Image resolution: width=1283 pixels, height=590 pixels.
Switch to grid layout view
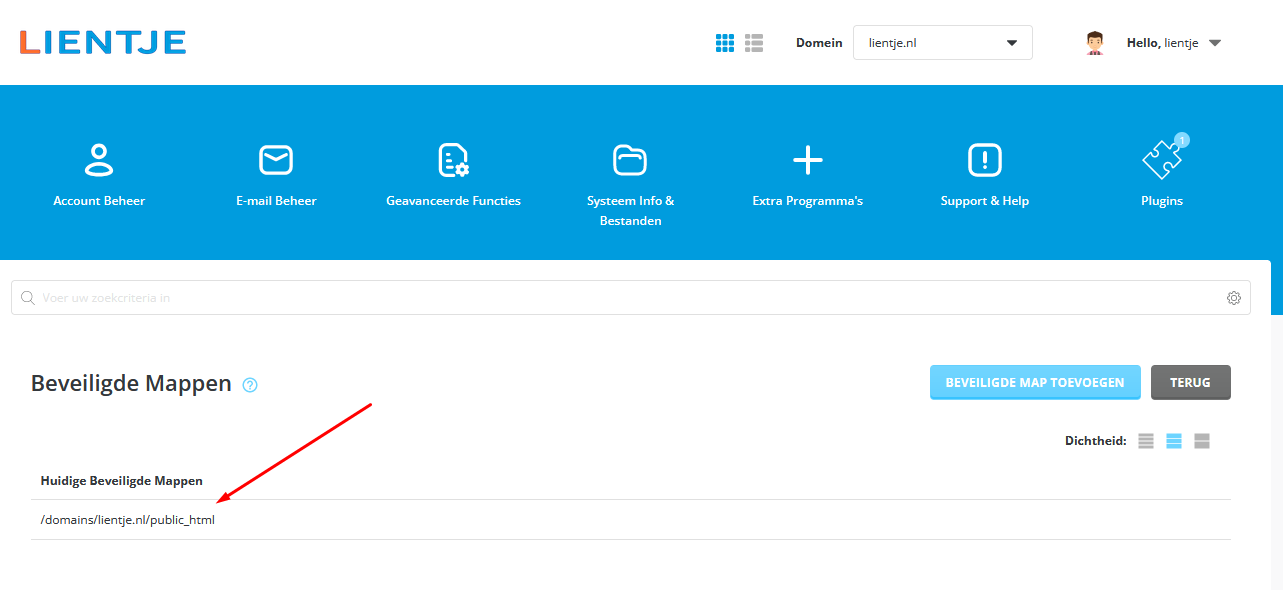pyautogui.click(x=725, y=43)
